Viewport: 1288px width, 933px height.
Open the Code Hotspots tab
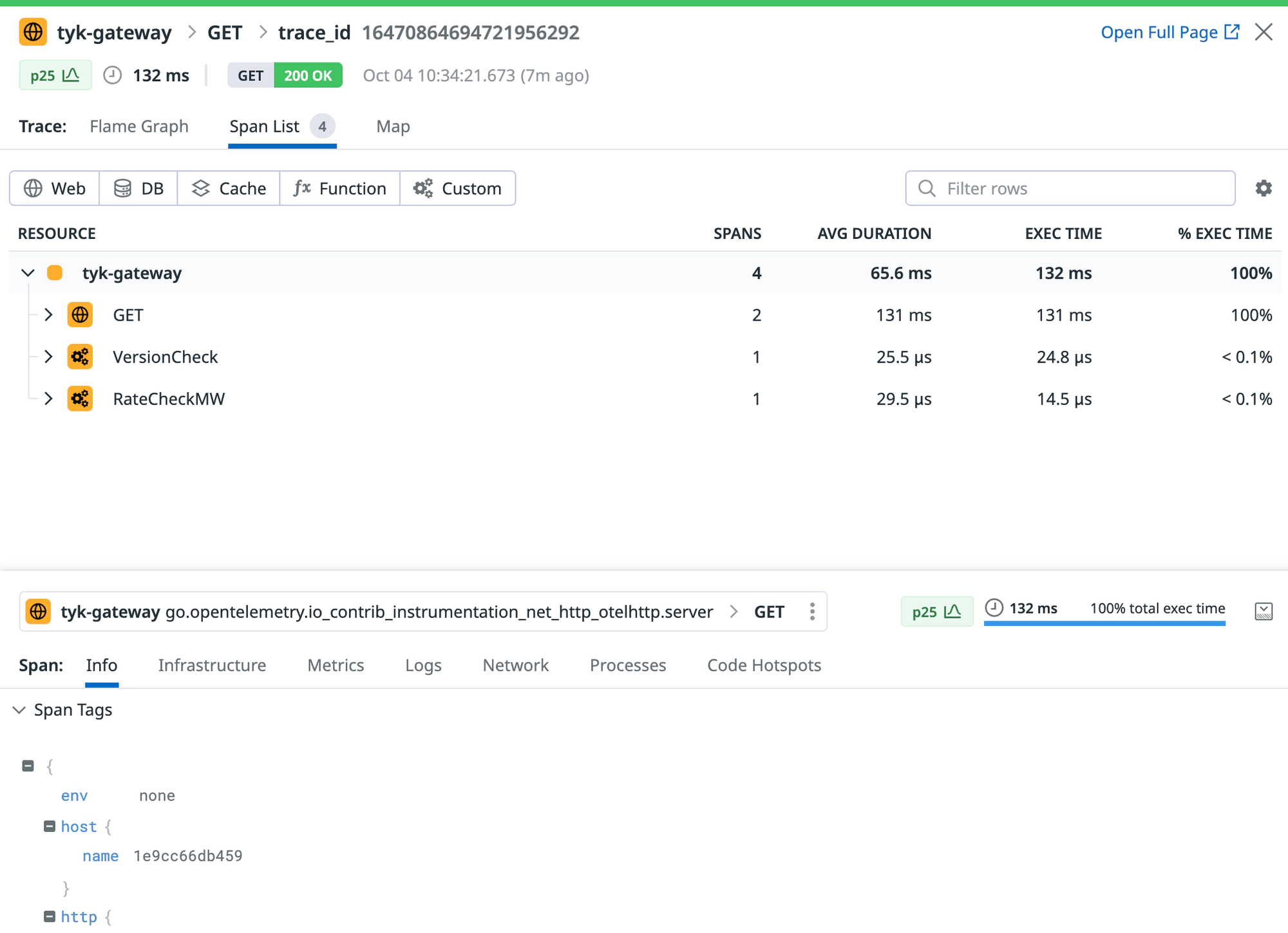[764, 665]
